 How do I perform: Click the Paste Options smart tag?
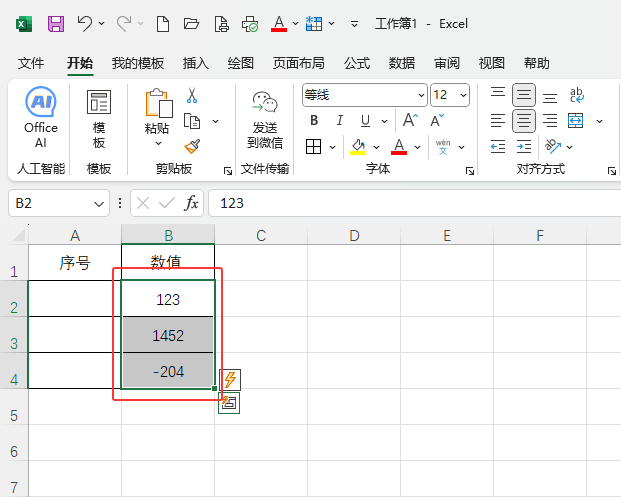tap(229, 403)
